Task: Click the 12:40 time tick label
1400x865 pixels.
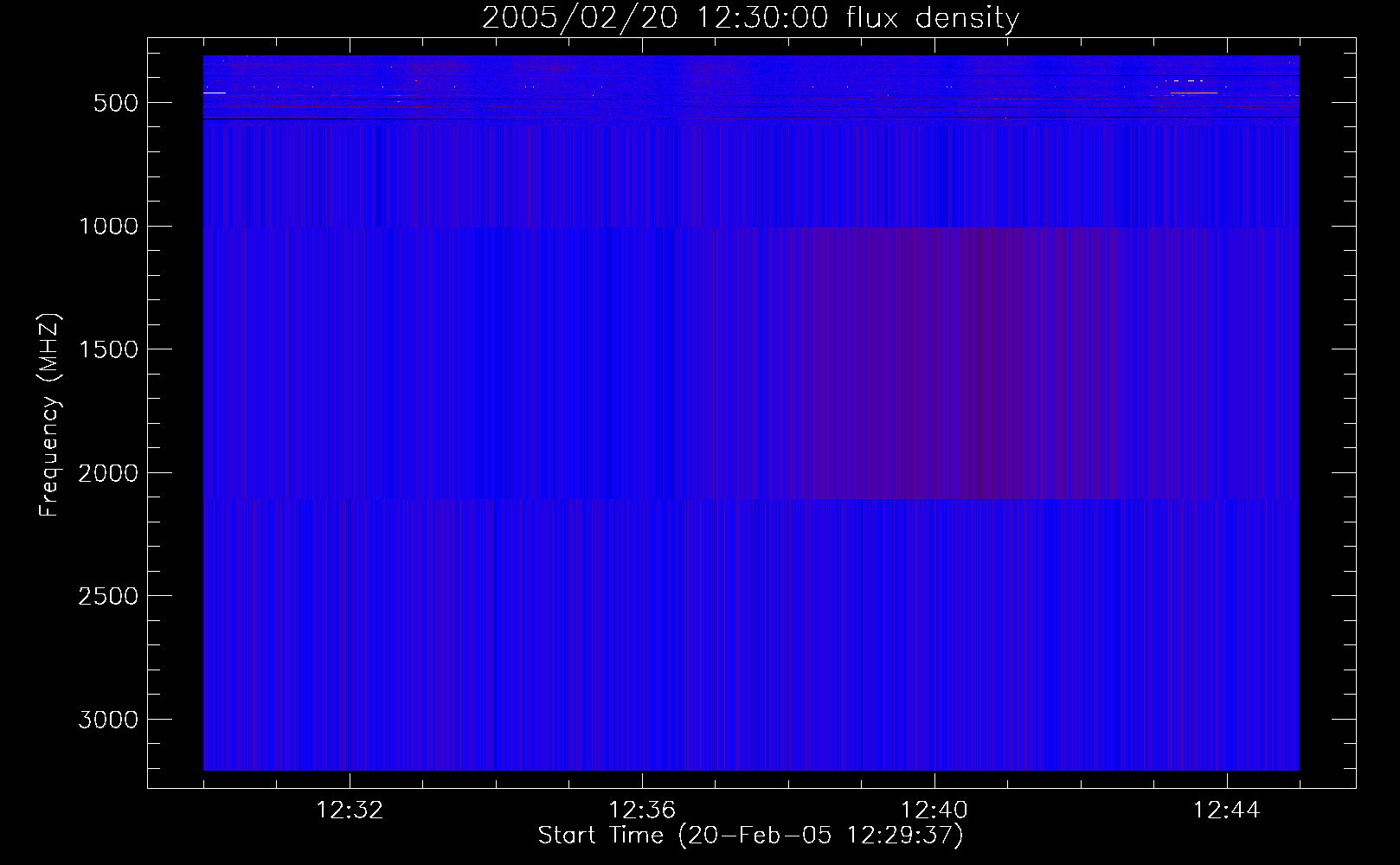Action: pos(934,811)
